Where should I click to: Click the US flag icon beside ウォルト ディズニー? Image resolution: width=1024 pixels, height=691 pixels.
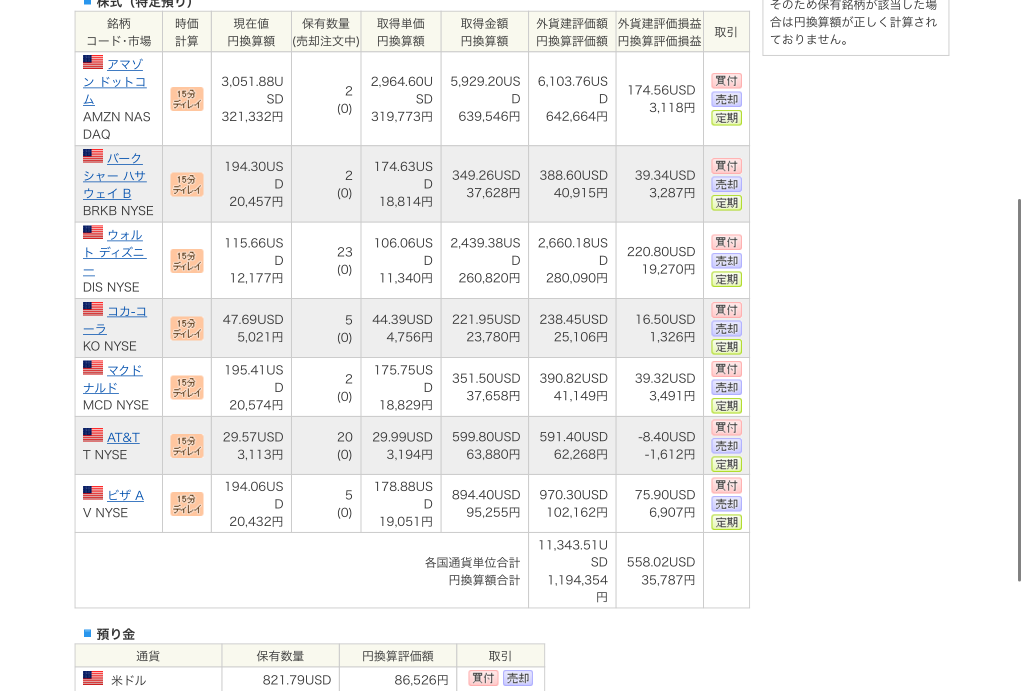click(93, 233)
